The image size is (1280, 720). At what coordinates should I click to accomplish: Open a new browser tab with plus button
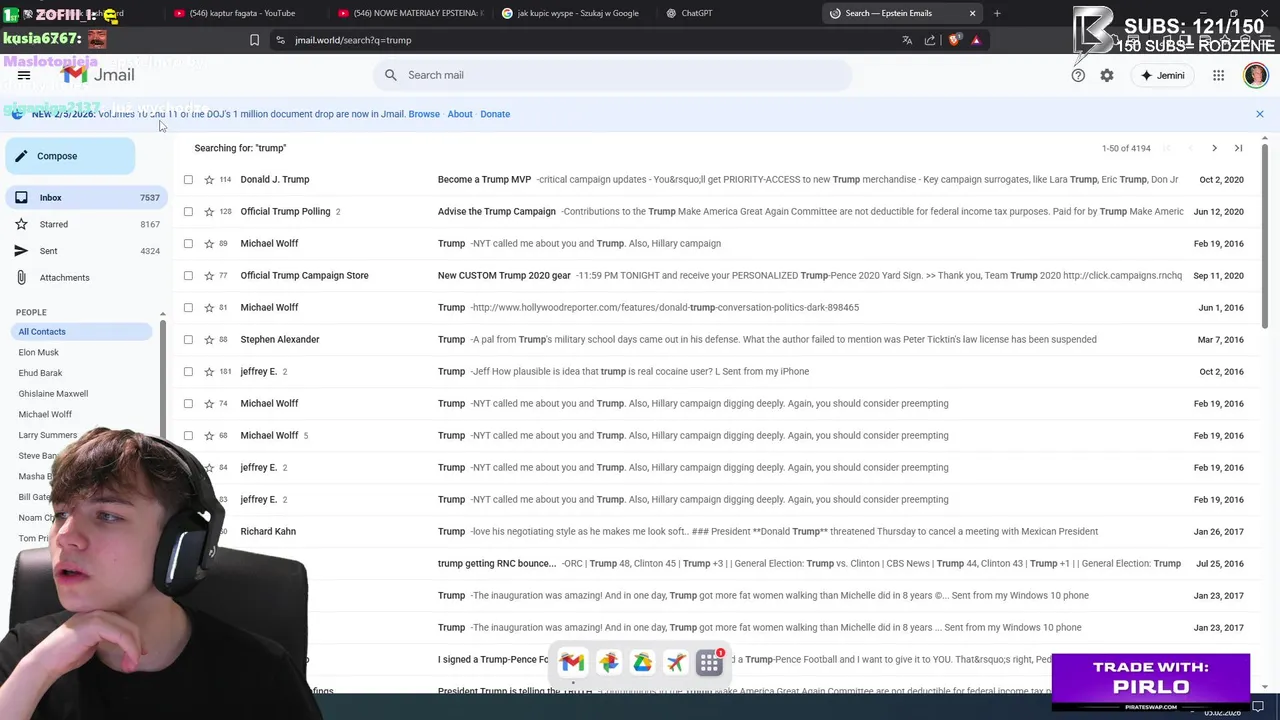(x=997, y=13)
